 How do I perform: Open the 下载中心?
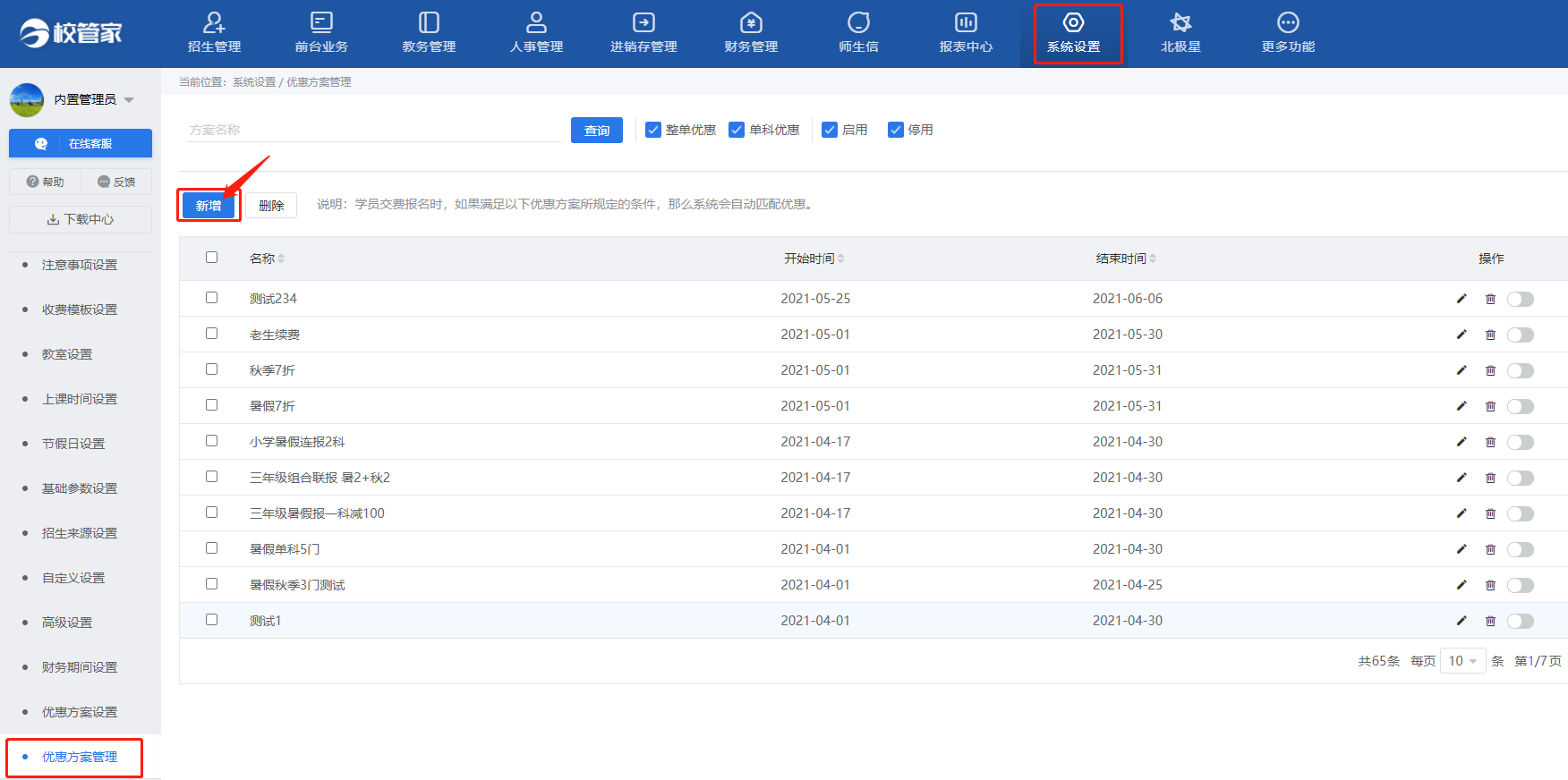81,219
